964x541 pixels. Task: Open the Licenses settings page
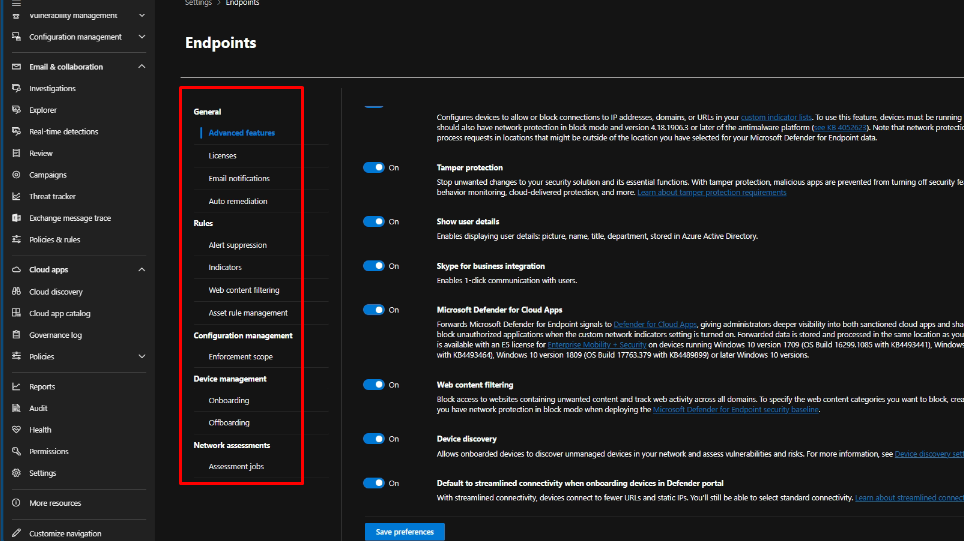tap(223, 156)
